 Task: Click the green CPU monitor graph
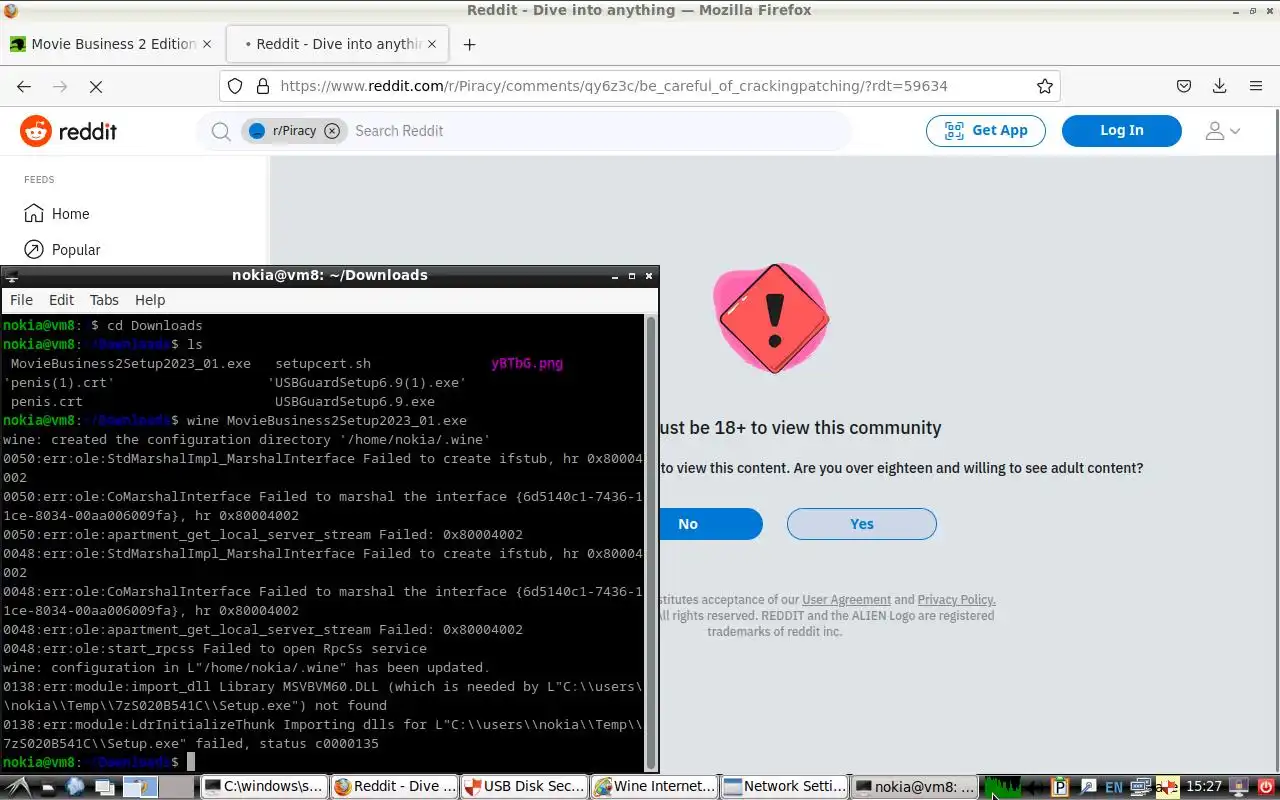coord(1003,787)
